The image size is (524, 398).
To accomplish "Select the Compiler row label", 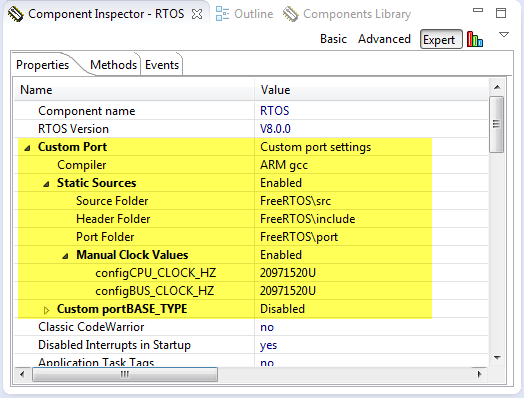I will [x=82, y=165].
